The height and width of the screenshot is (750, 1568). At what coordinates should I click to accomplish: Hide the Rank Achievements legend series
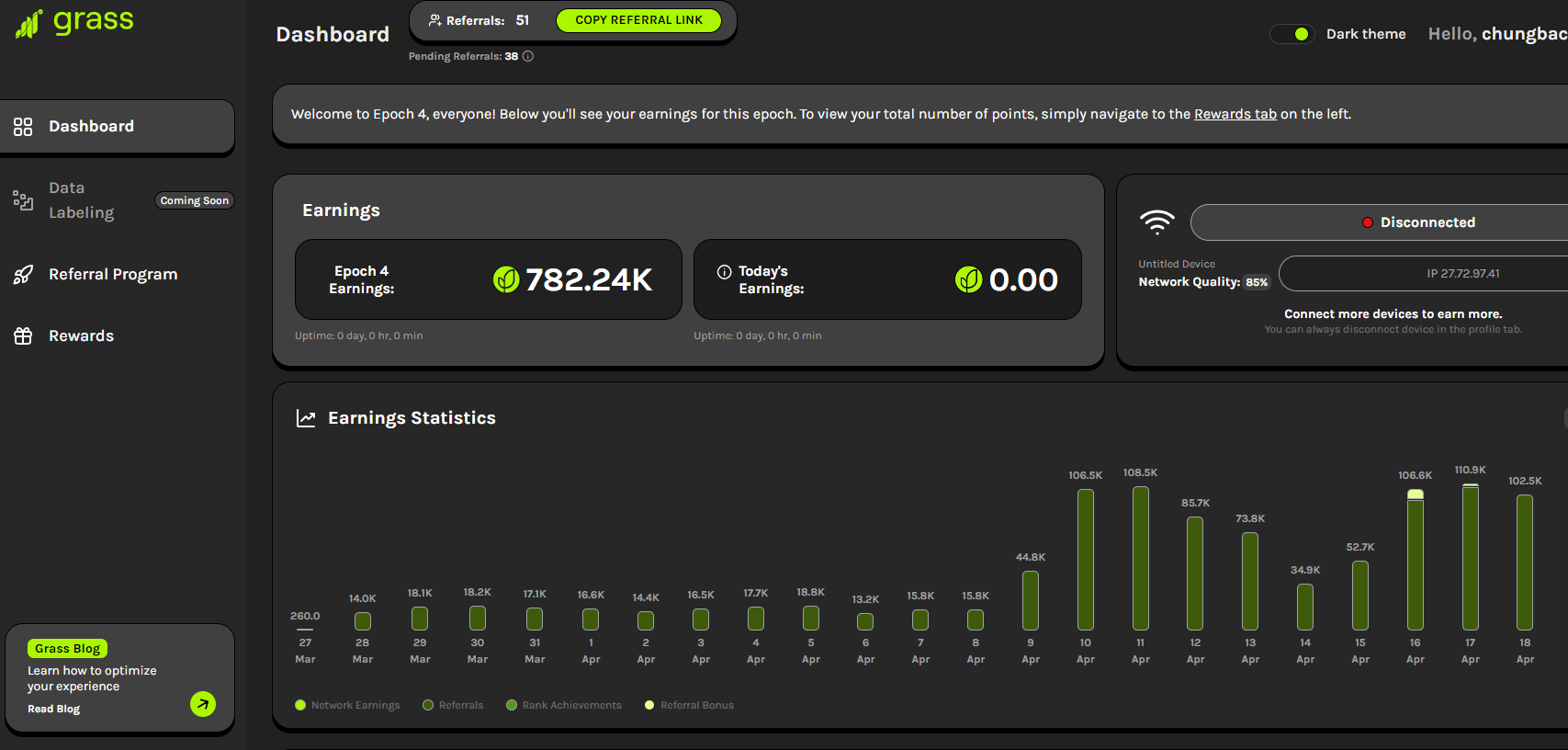564,706
